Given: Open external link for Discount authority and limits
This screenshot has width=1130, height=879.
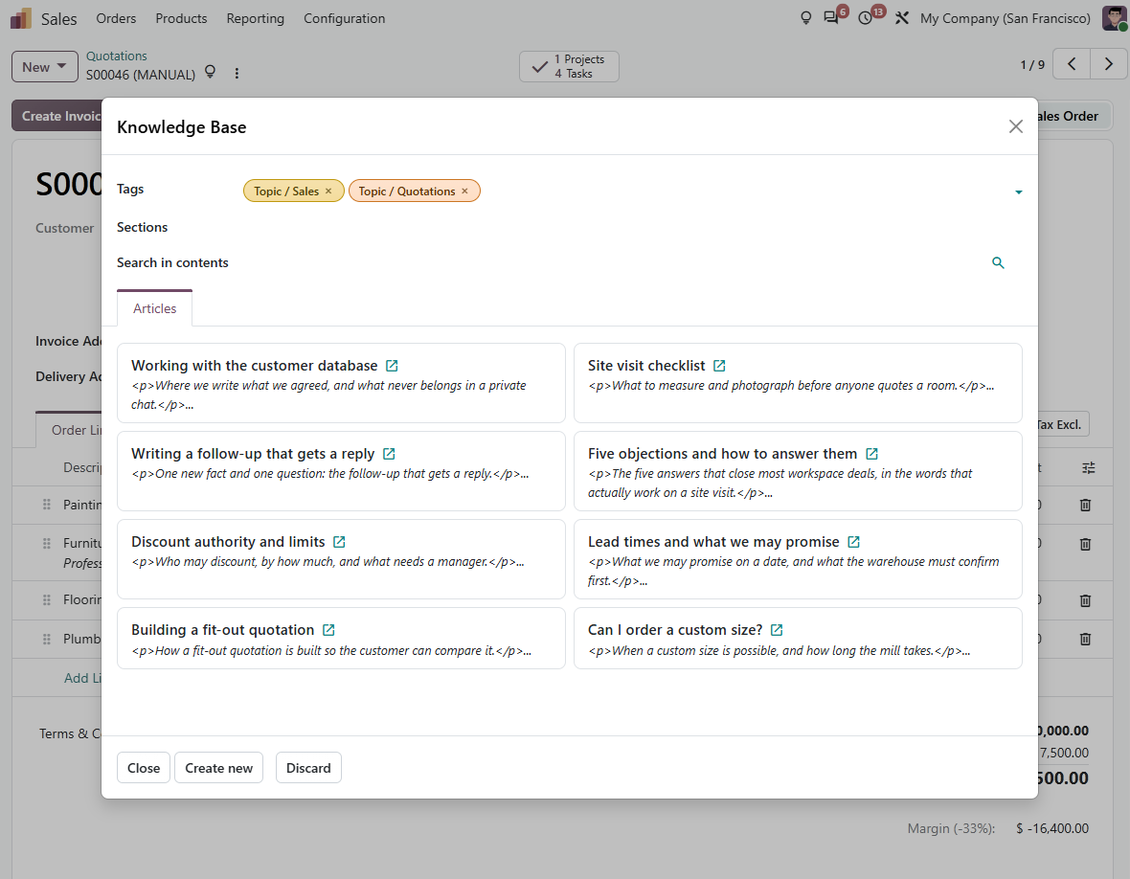Looking at the screenshot, I should 339,542.
